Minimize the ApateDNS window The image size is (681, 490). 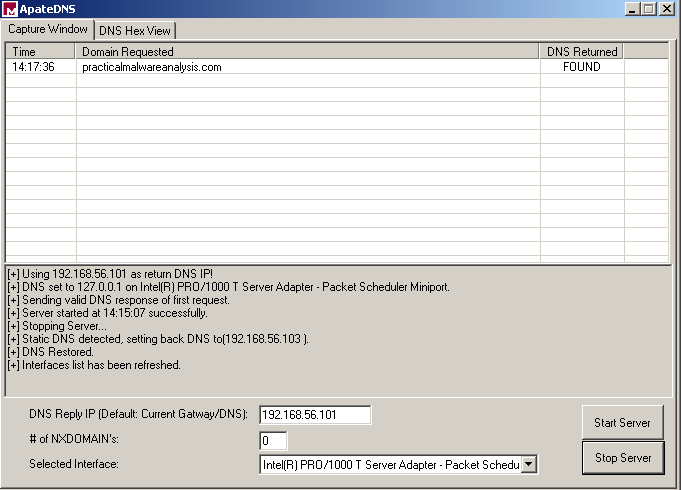[x=633, y=9]
